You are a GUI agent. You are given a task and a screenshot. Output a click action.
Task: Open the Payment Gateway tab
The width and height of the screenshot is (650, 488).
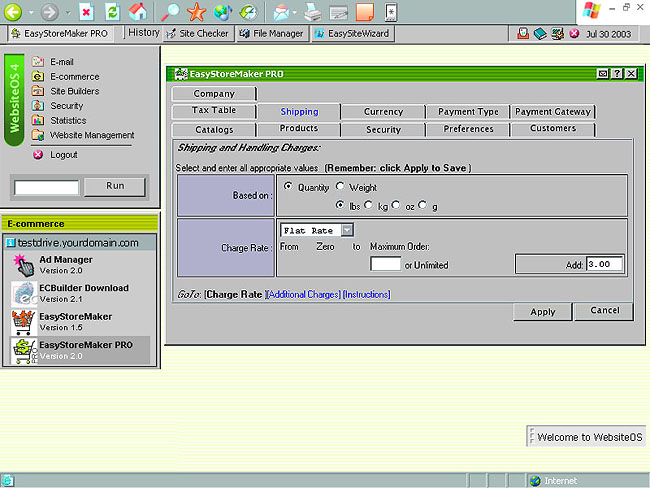pos(553,112)
